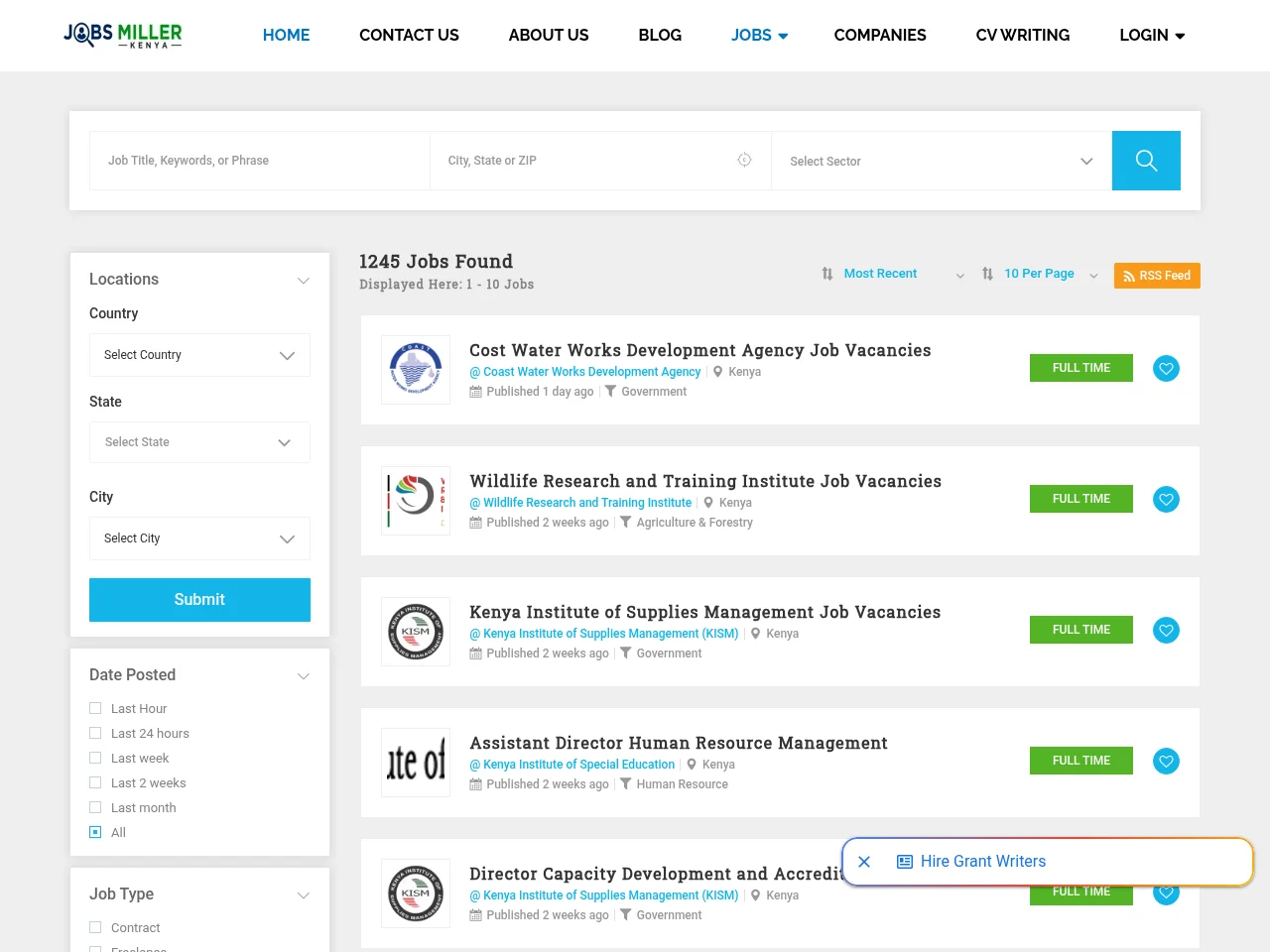This screenshot has height=952, width=1270.
Task: Favorite the Assistant Director Human Resource job
Action: [1167, 762]
